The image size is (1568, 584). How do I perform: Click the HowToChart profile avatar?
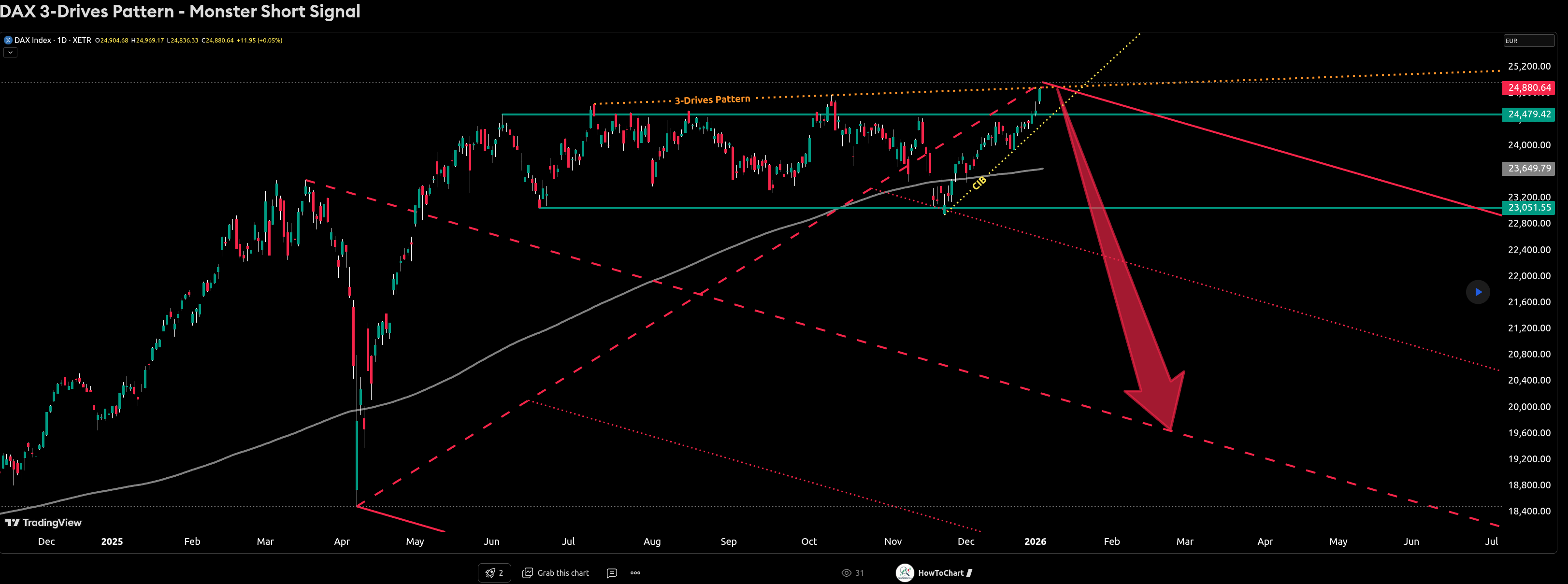click(x=905, y=572)
